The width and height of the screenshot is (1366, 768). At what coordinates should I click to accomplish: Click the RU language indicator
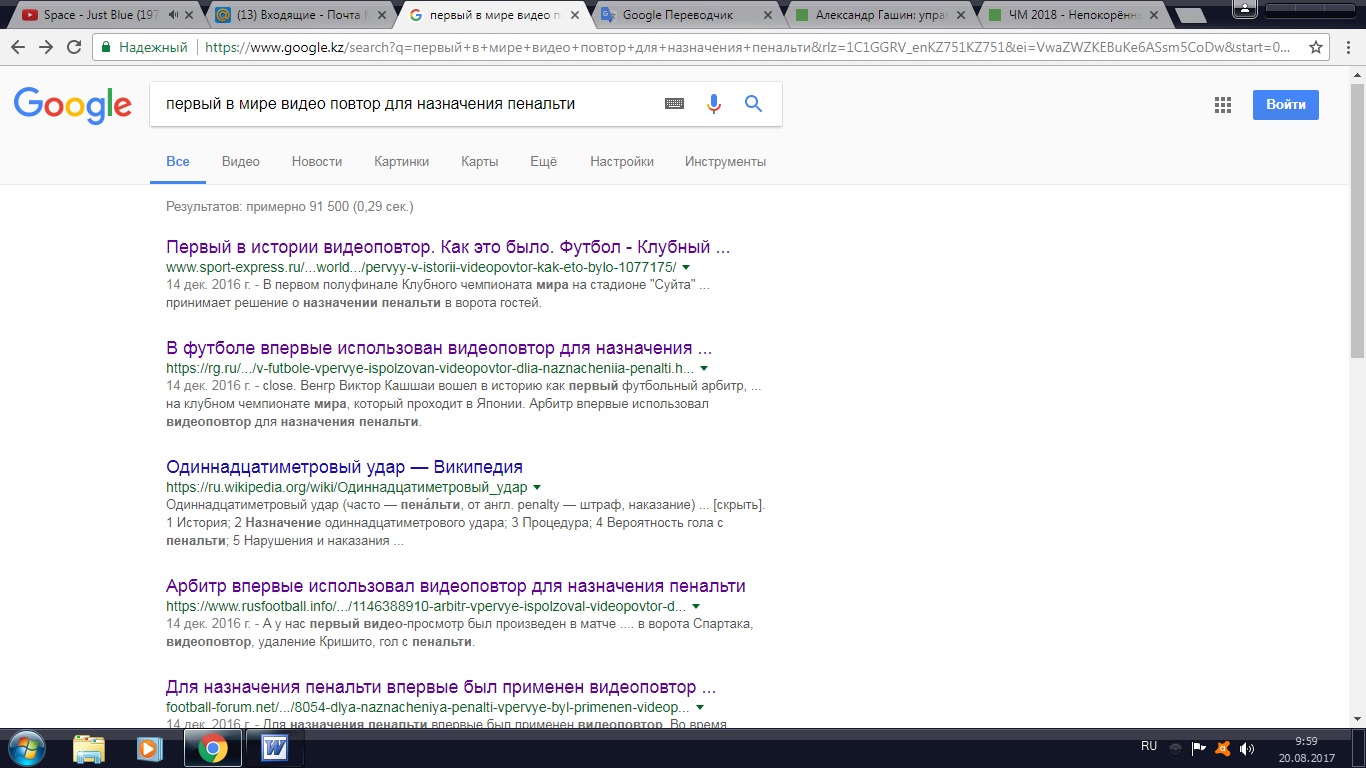tap(1149, 746)
